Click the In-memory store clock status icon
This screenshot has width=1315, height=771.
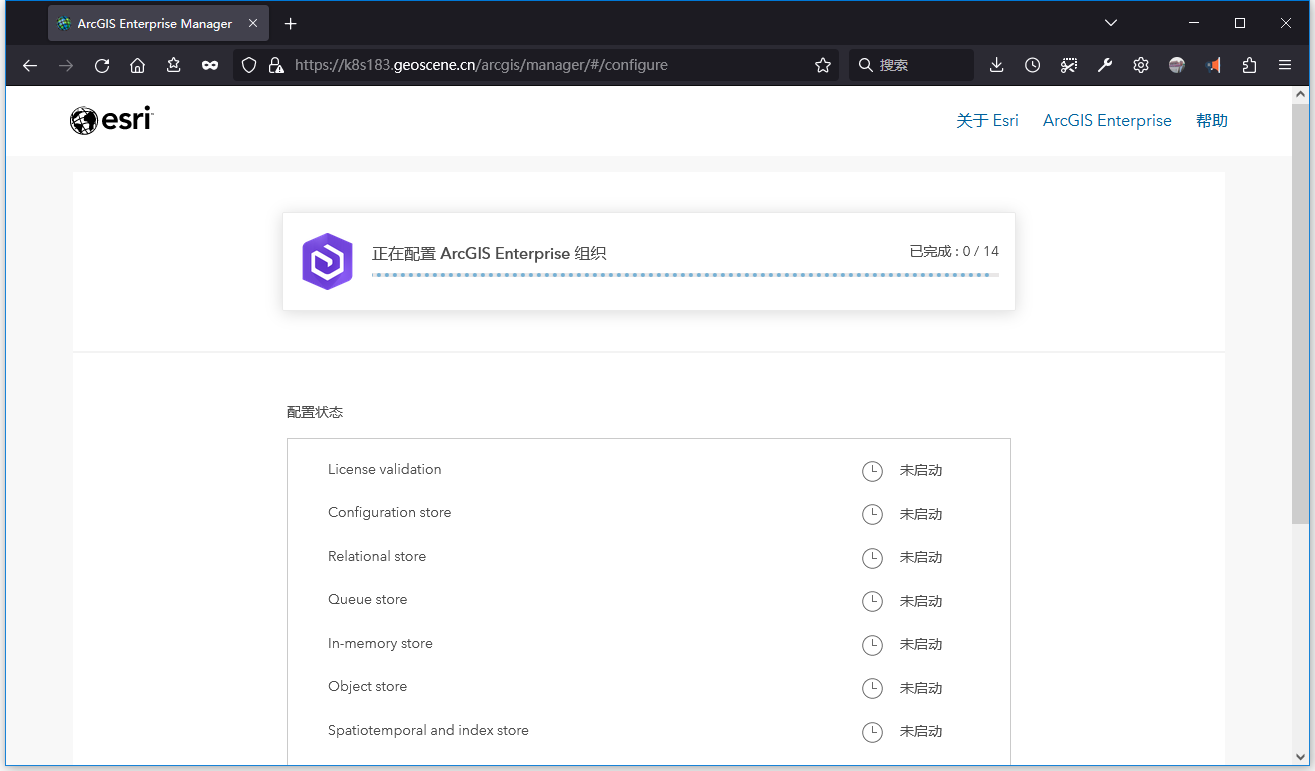click(x=872, y=645)
